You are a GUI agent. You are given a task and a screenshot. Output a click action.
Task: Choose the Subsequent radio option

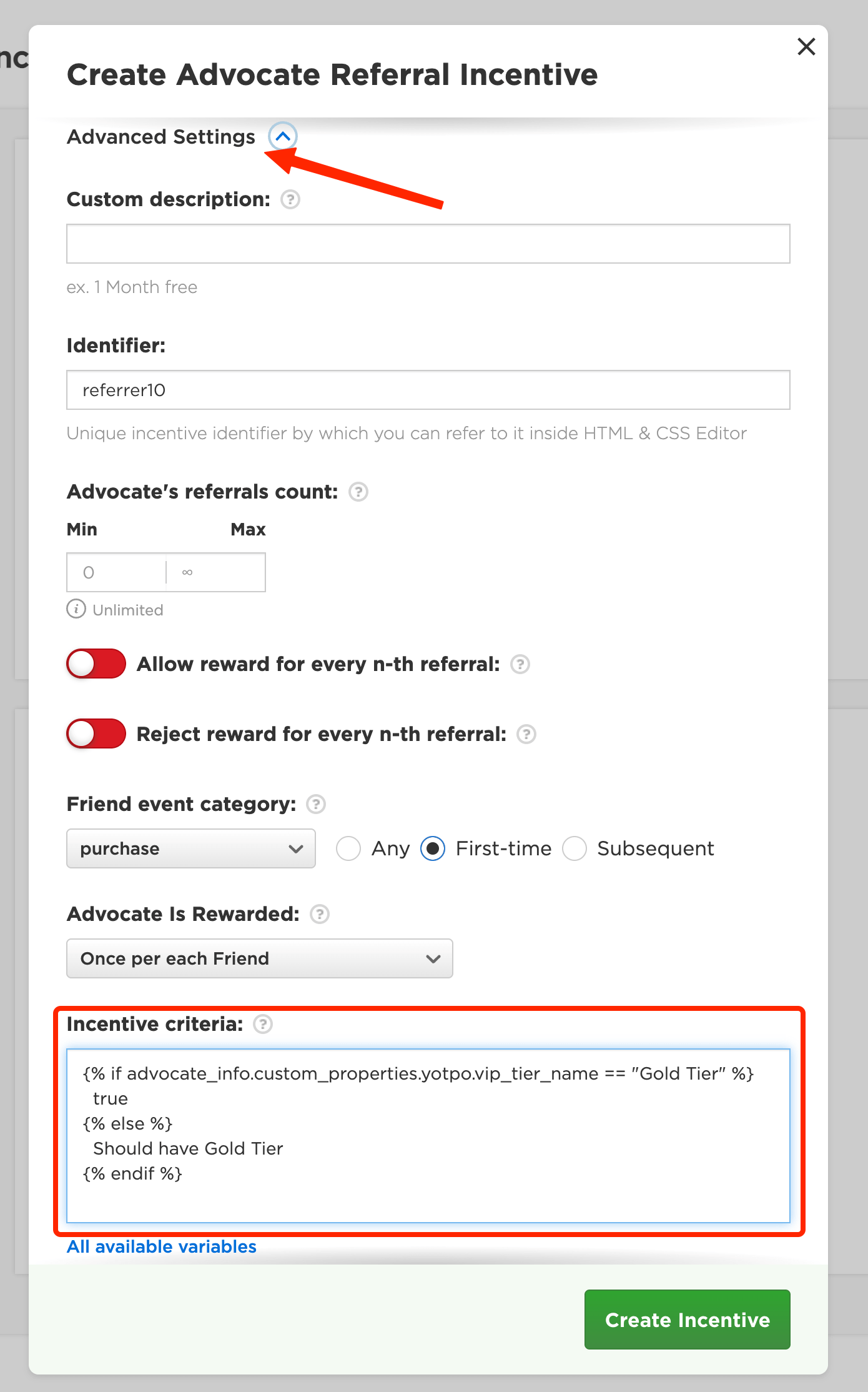click(x=575, y=848)
